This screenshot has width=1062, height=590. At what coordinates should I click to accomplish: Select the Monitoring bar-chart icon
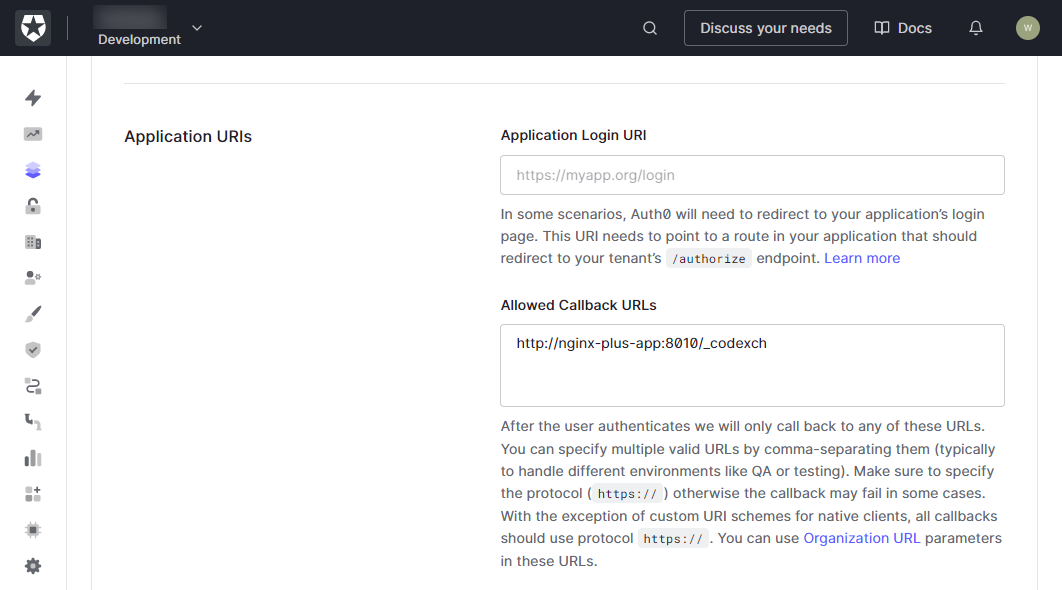[33, 457]
